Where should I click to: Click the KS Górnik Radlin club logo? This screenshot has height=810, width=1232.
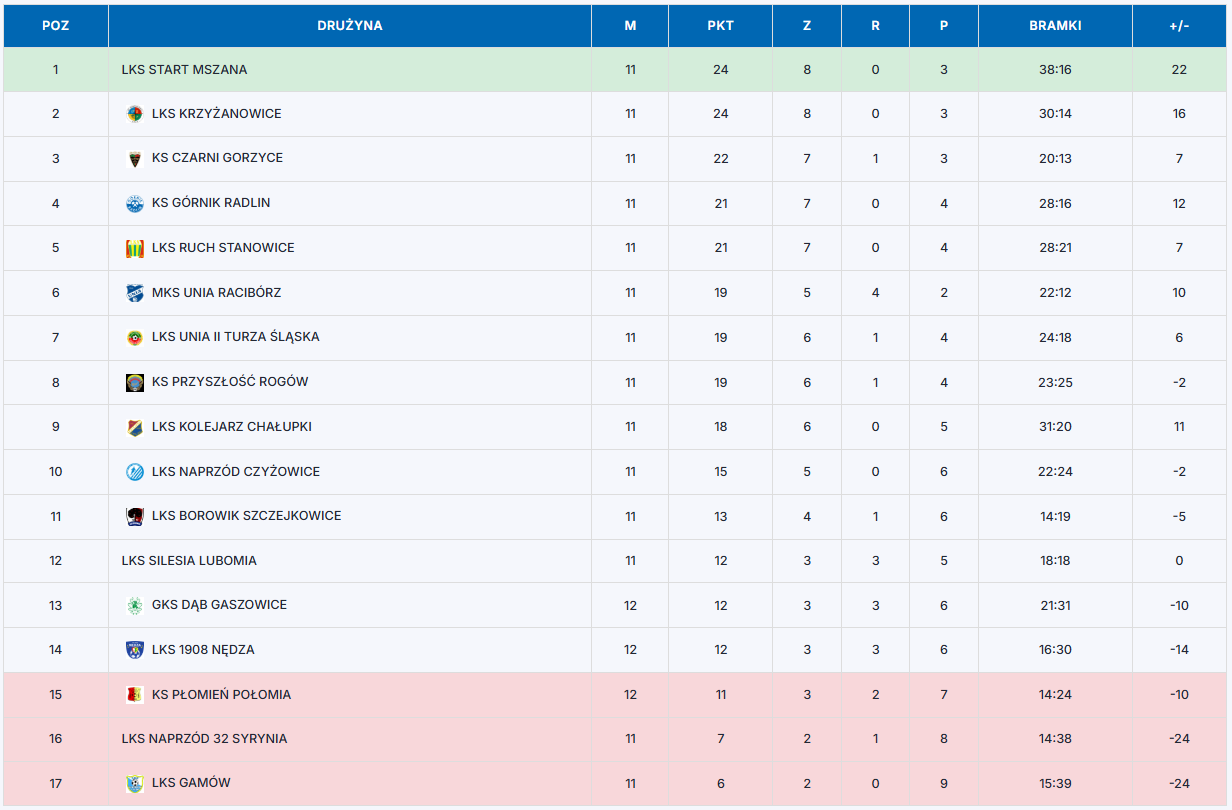point(134,203)
